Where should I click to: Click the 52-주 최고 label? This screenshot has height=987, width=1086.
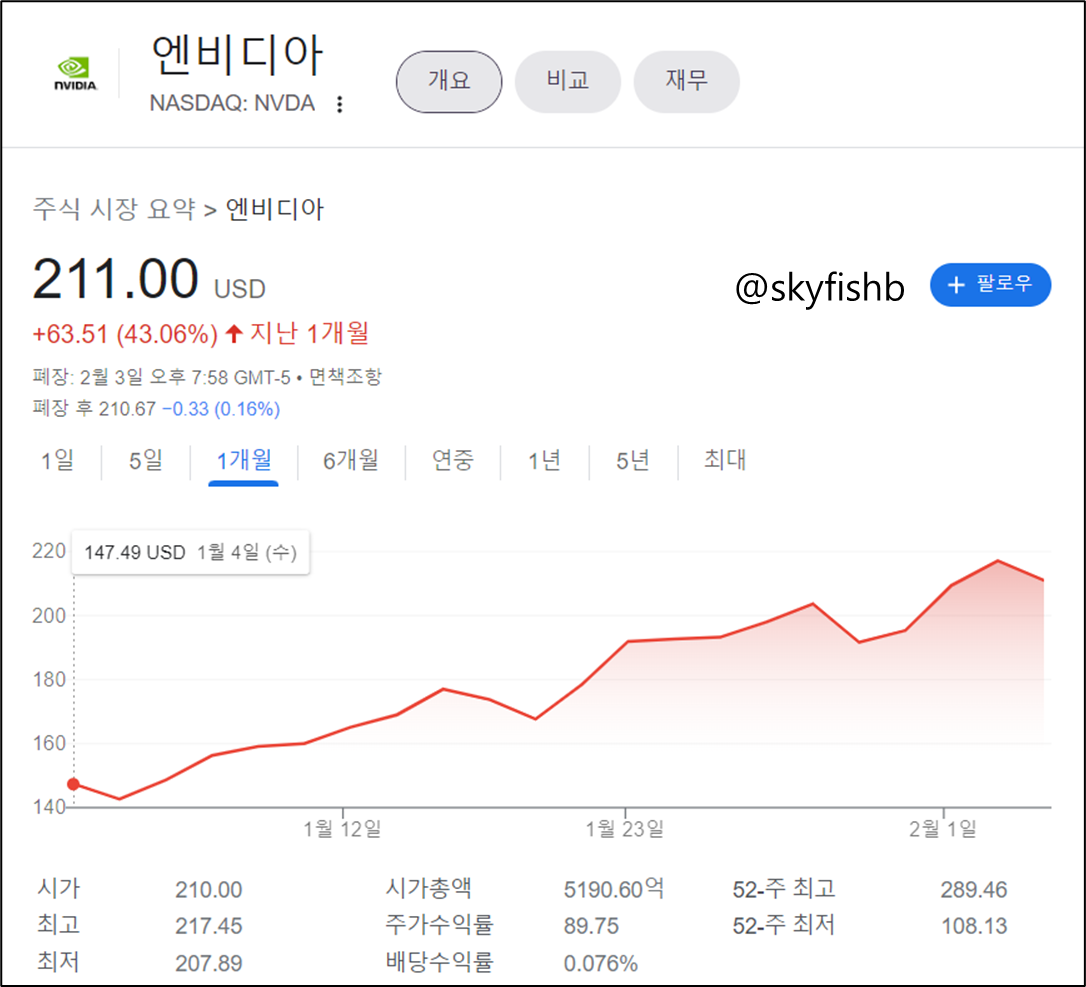(x=784, y=889)
